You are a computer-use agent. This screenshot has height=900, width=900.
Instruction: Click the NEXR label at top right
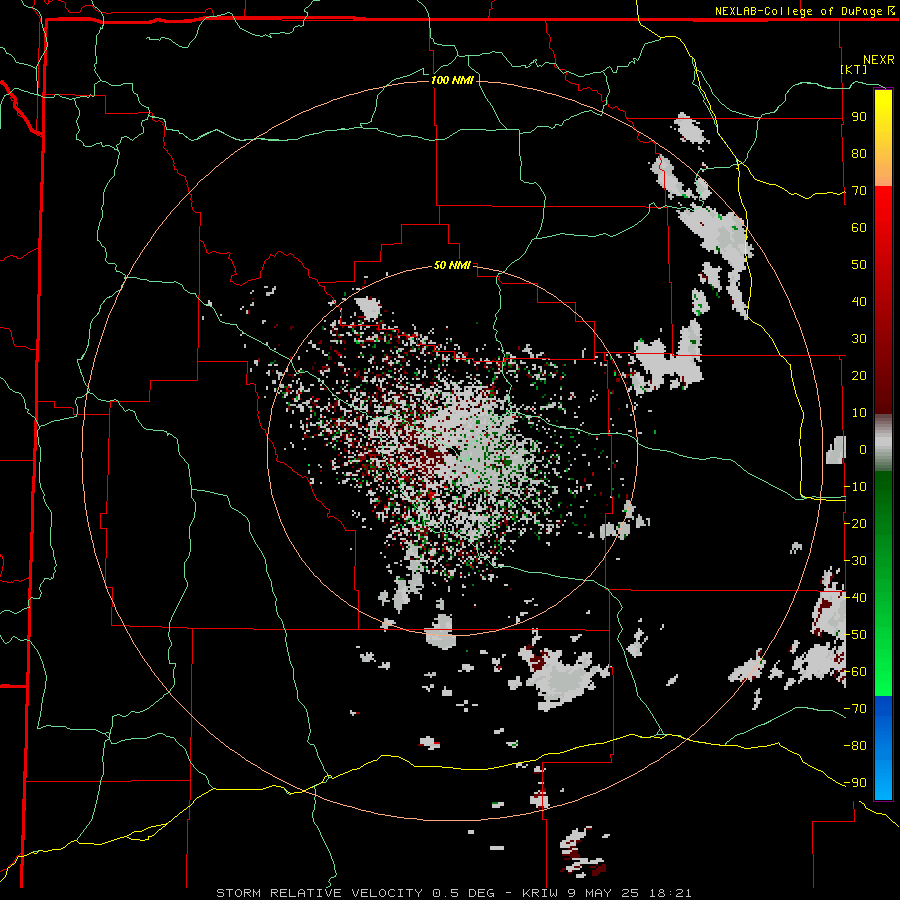tap(879, 60)
